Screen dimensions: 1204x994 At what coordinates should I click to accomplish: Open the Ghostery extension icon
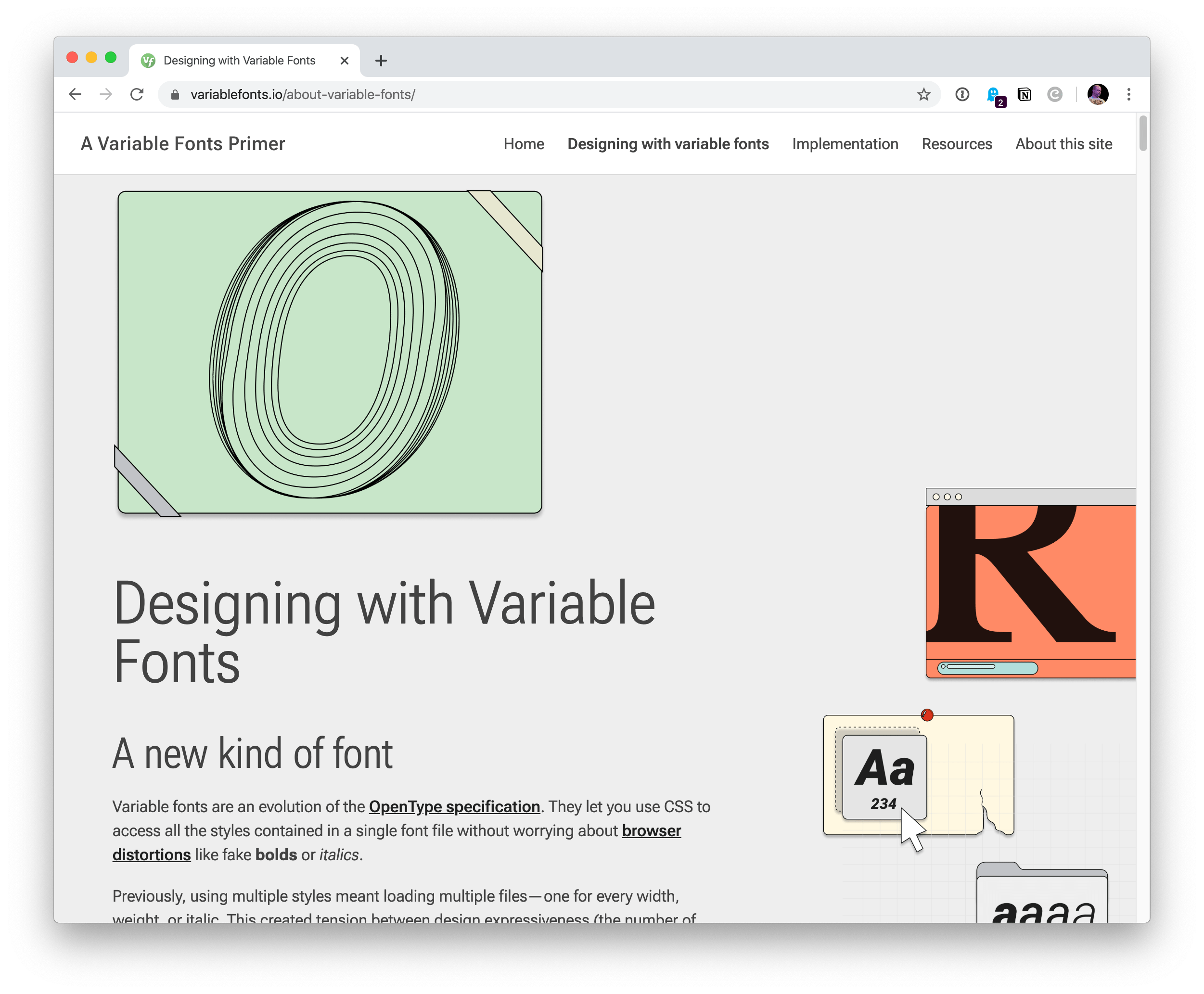(994, 95)
